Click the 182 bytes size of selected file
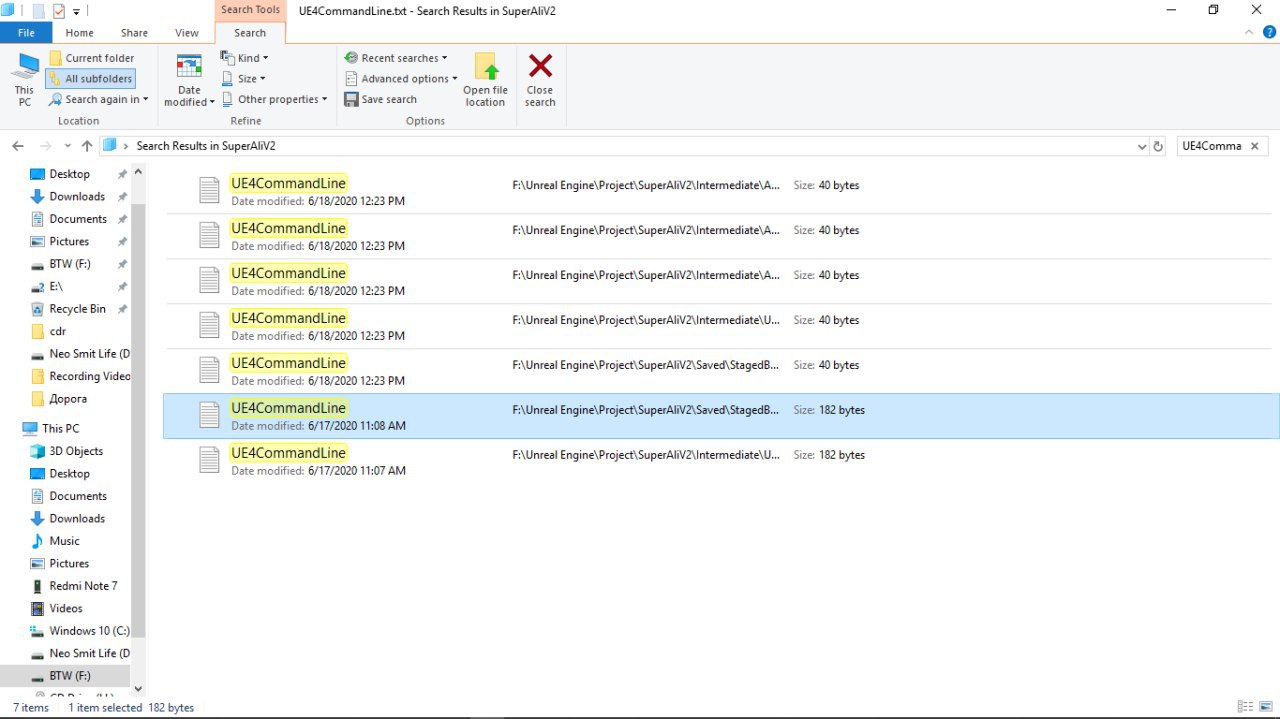1280x719 pixels. pyautogui.click(x=842, y=410)
